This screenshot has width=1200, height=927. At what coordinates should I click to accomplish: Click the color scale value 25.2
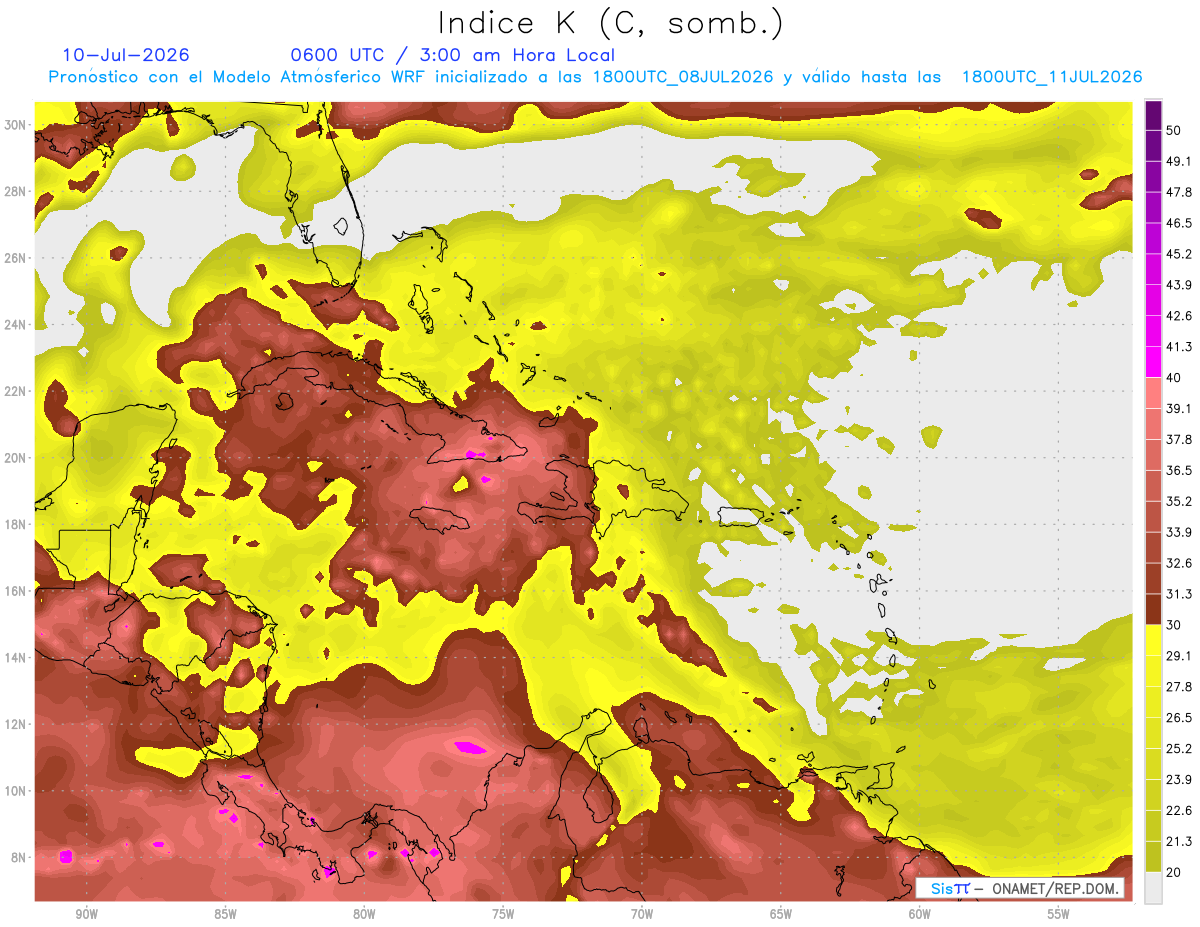point(1180,749)
